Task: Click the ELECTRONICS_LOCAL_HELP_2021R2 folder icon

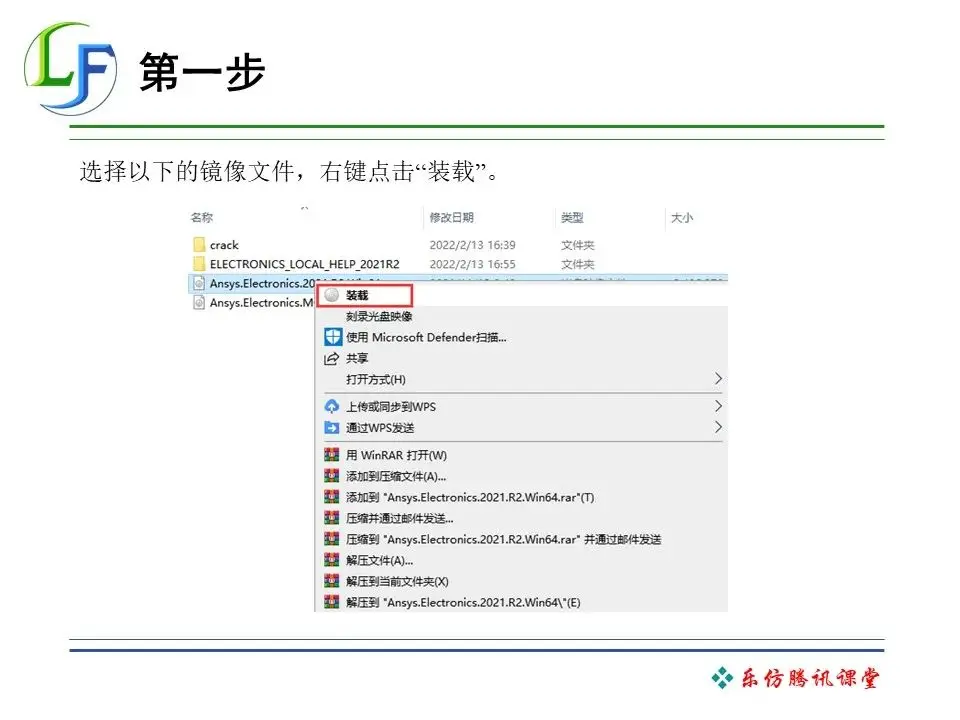Action: click(x=198, y=264)
